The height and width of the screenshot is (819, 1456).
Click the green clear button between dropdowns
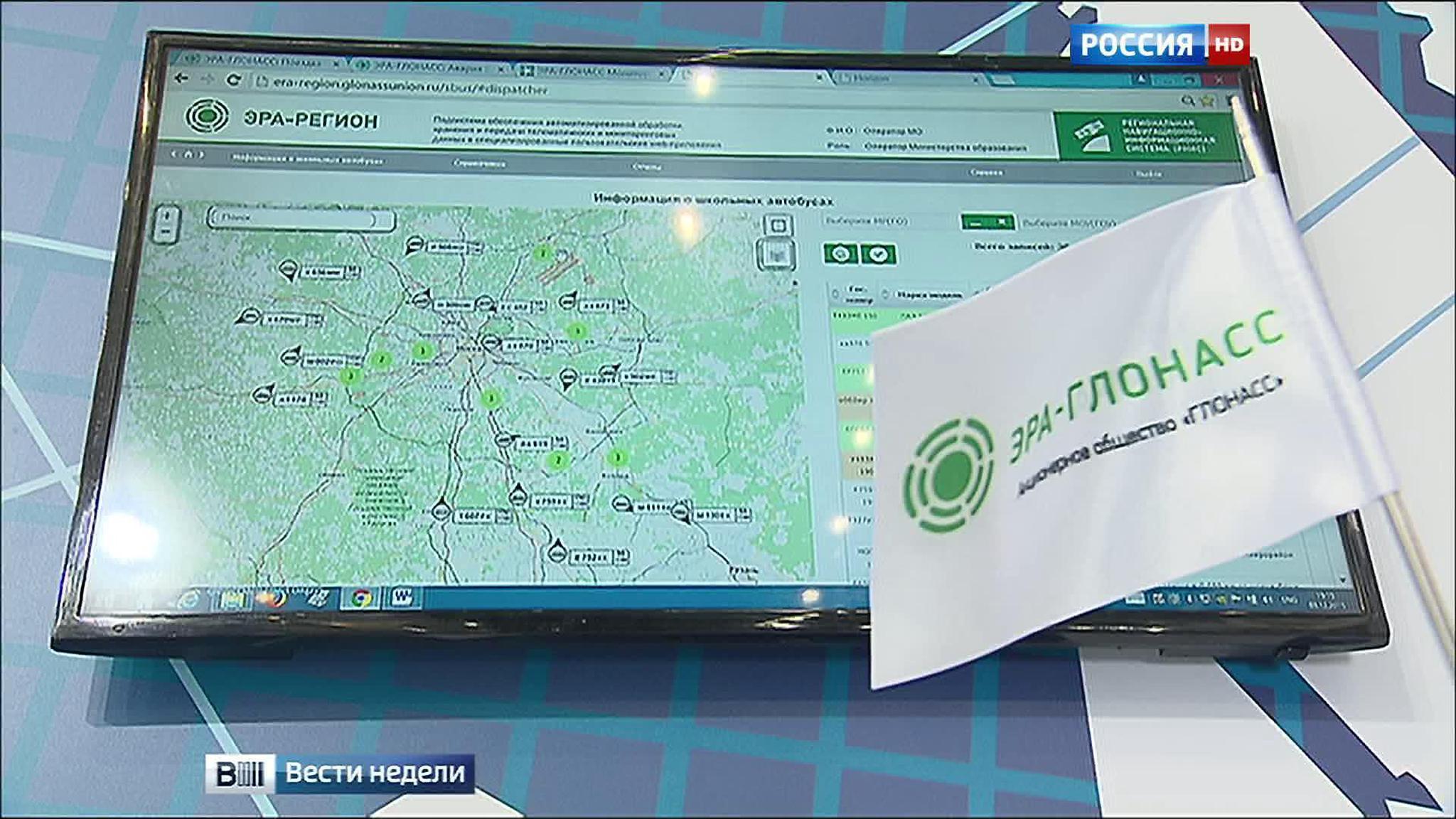987,222
